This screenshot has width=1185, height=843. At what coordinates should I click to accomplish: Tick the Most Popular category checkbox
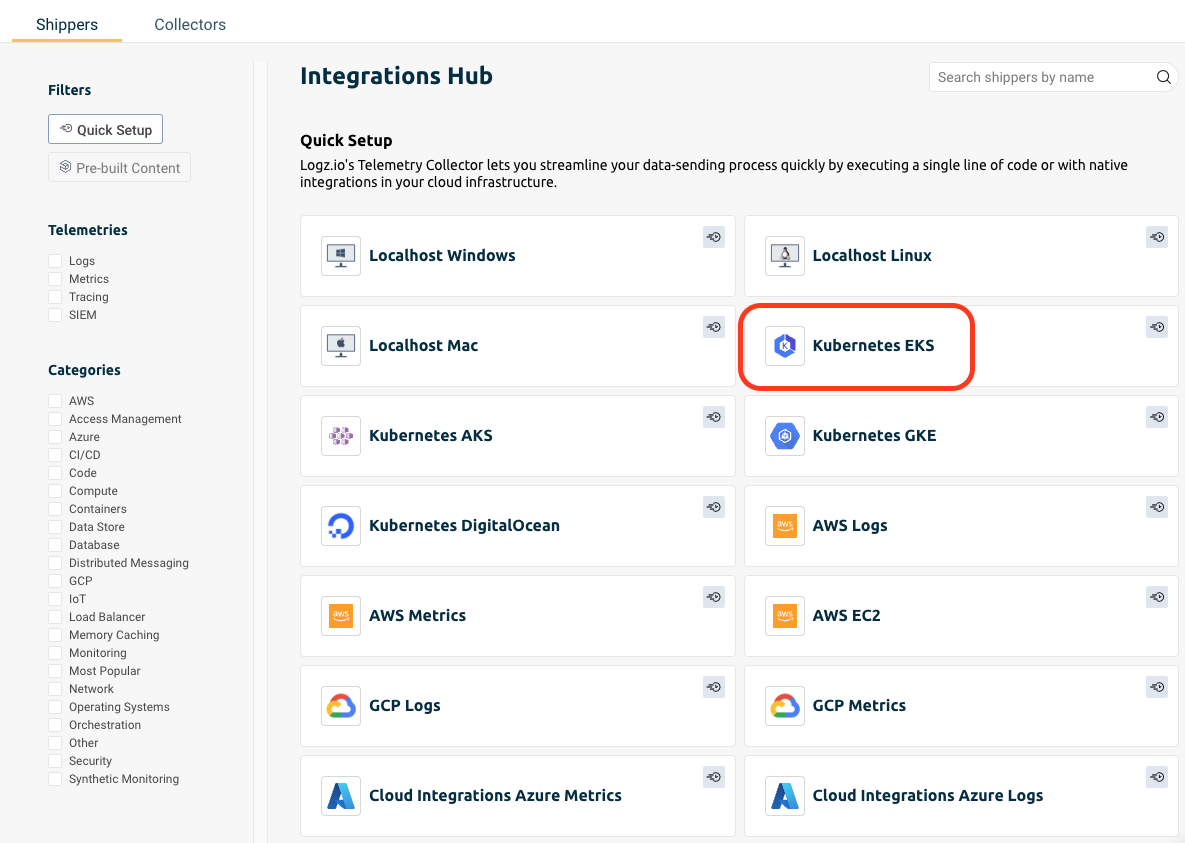55,671
